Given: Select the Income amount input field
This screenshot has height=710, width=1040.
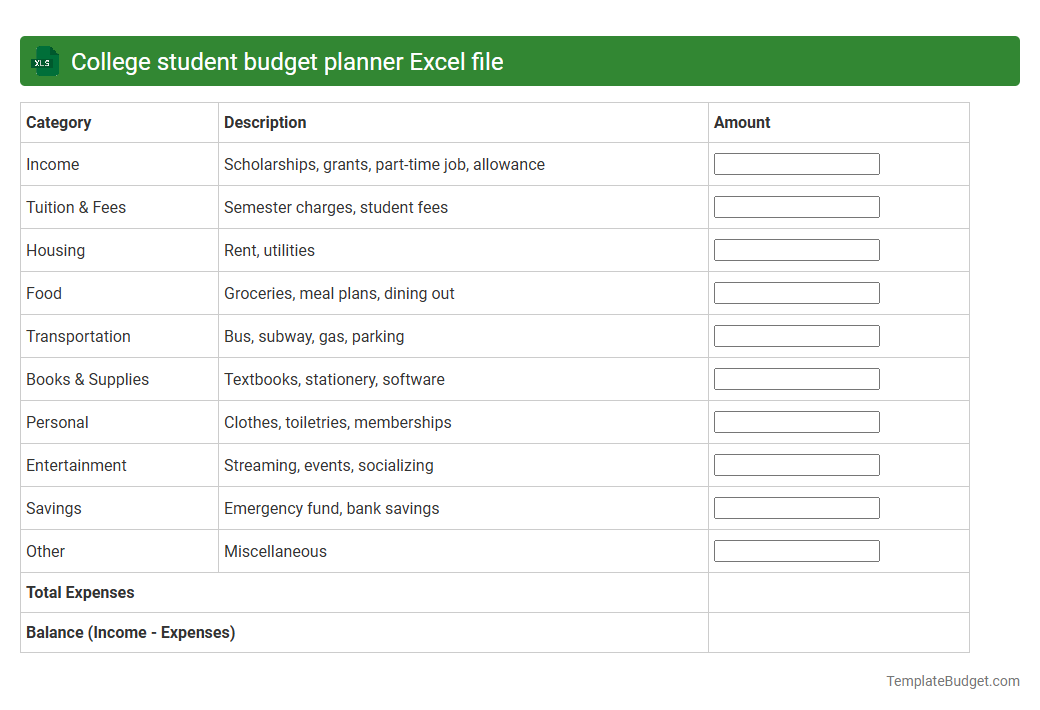Looking at the screenshot, I should tap(796, 163).
